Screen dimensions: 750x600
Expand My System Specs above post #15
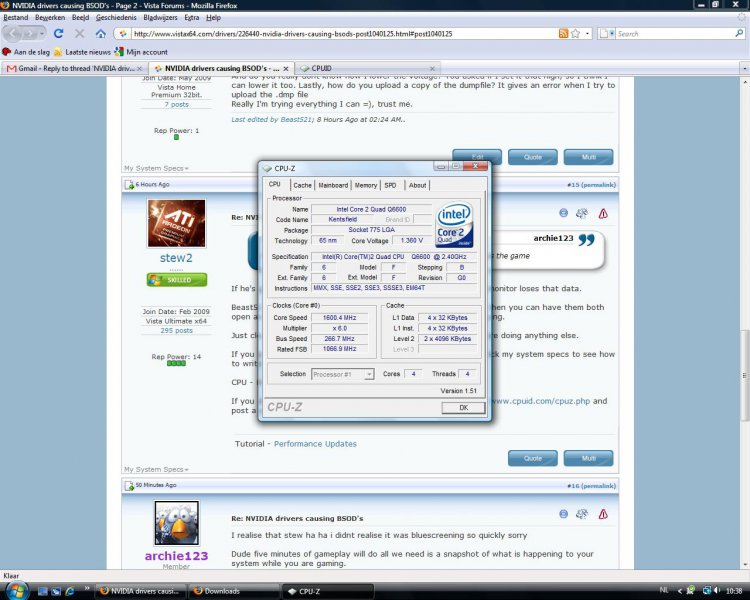click(156, 168)
